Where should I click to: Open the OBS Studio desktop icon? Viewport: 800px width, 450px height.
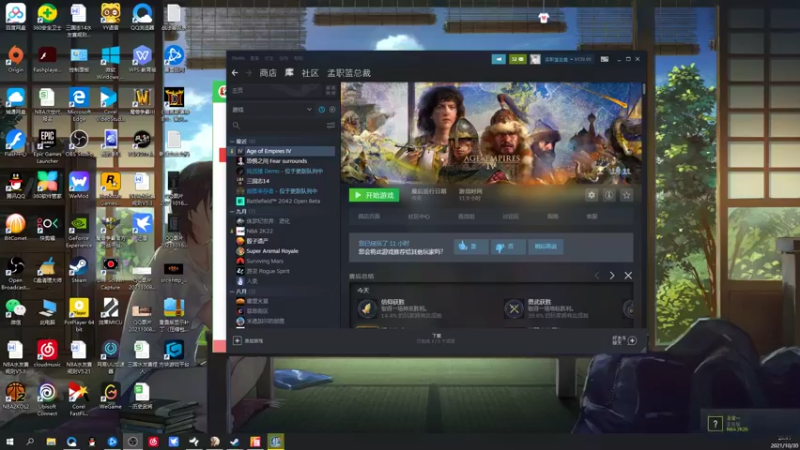(79, 143)
